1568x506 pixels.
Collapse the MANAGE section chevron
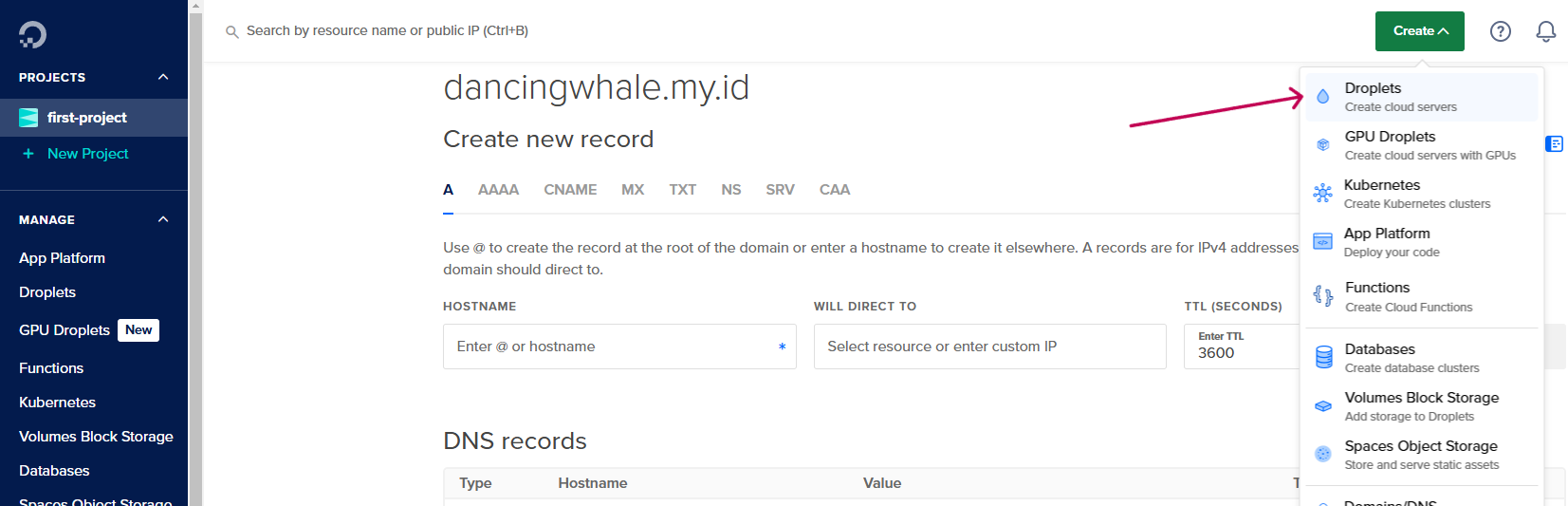pyautogui.click(x=163, y=219)
